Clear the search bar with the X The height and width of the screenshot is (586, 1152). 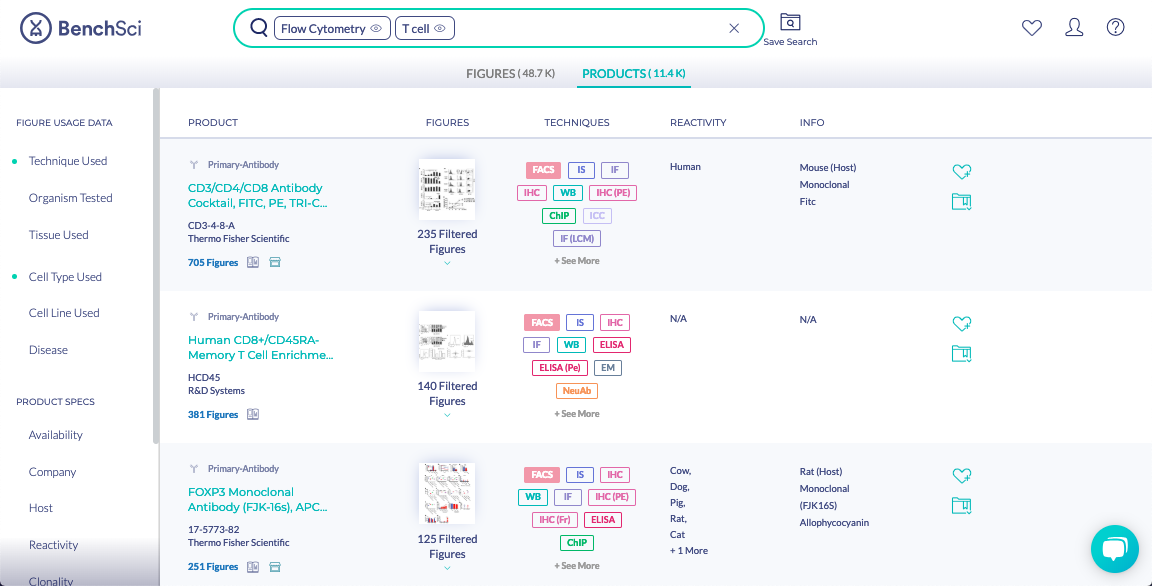coord(734,28)
